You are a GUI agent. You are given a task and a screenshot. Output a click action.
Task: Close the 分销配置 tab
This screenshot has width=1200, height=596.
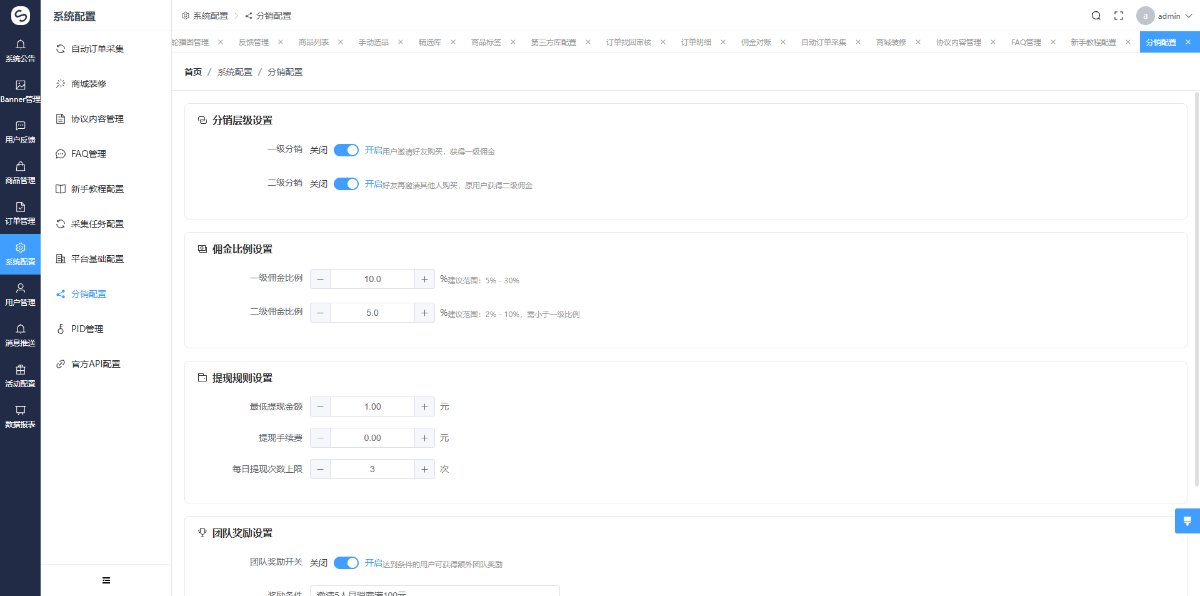(1187, 43)
